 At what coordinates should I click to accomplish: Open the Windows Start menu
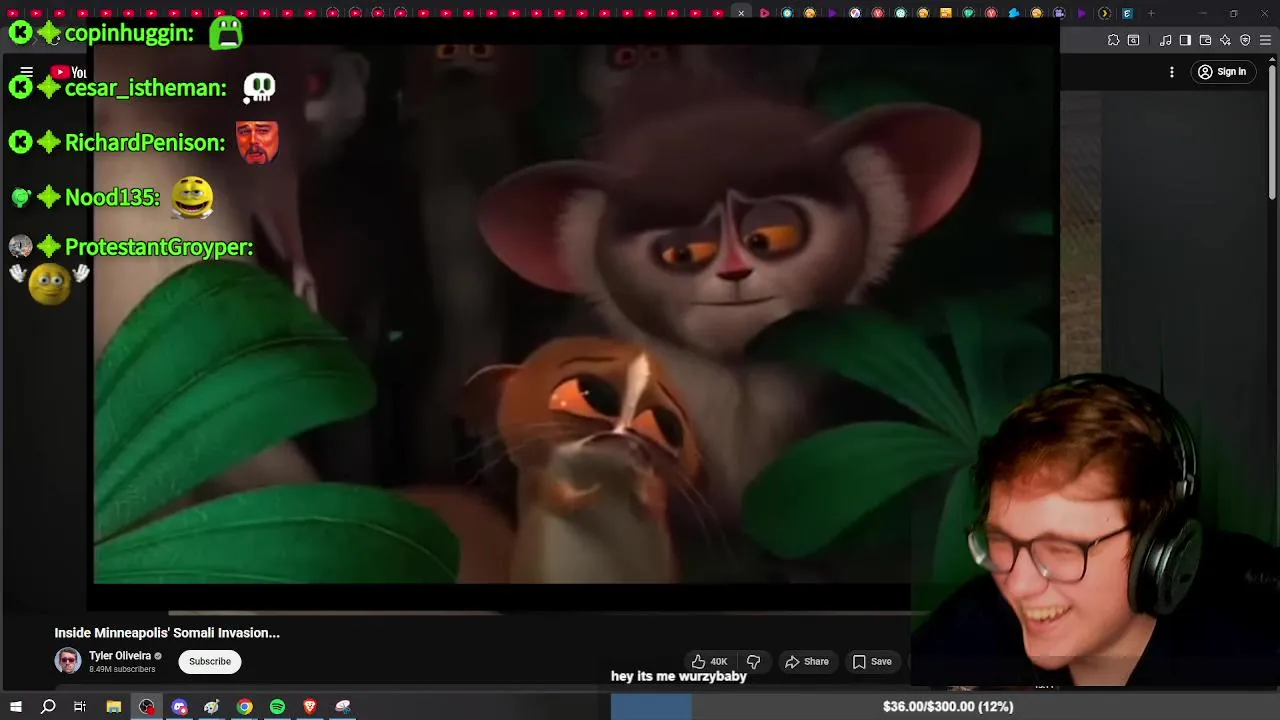coord(16,707)
